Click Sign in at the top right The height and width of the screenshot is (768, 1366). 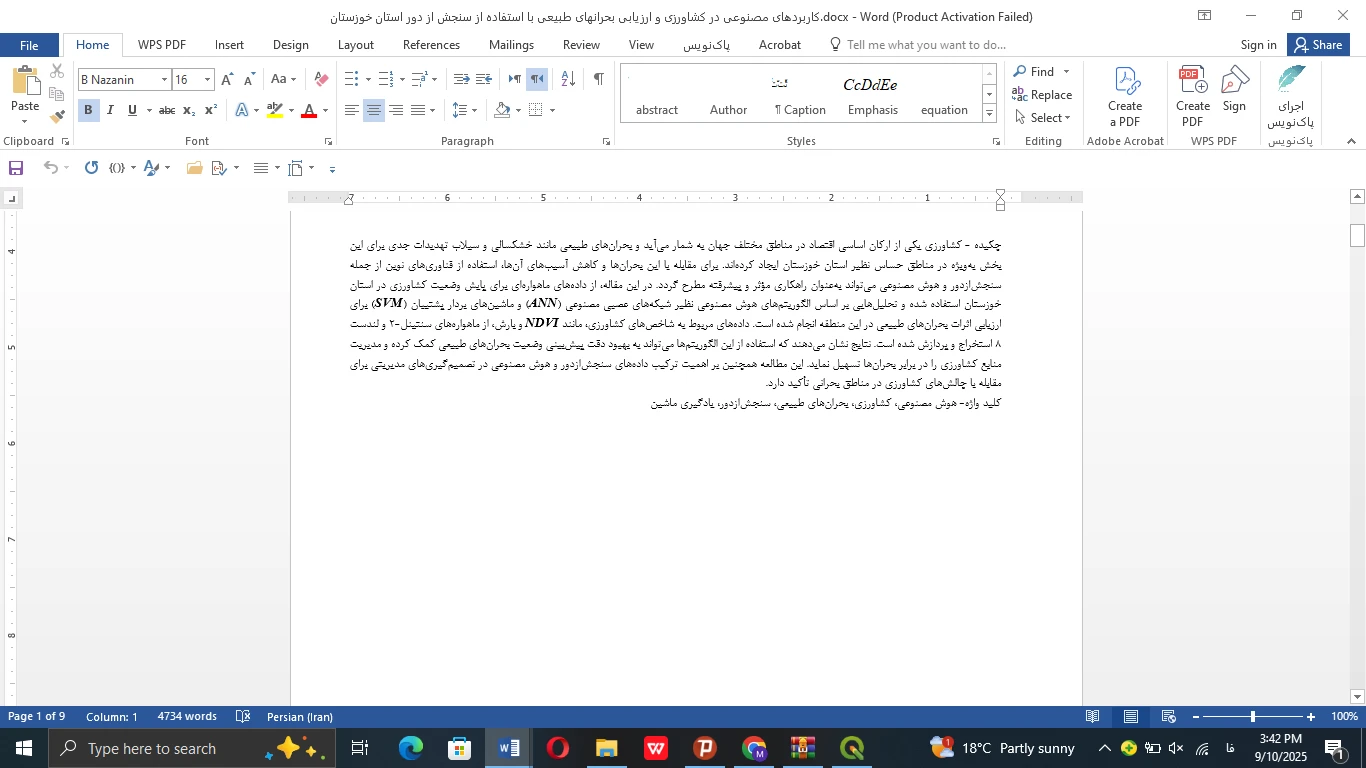point(1258,45)
